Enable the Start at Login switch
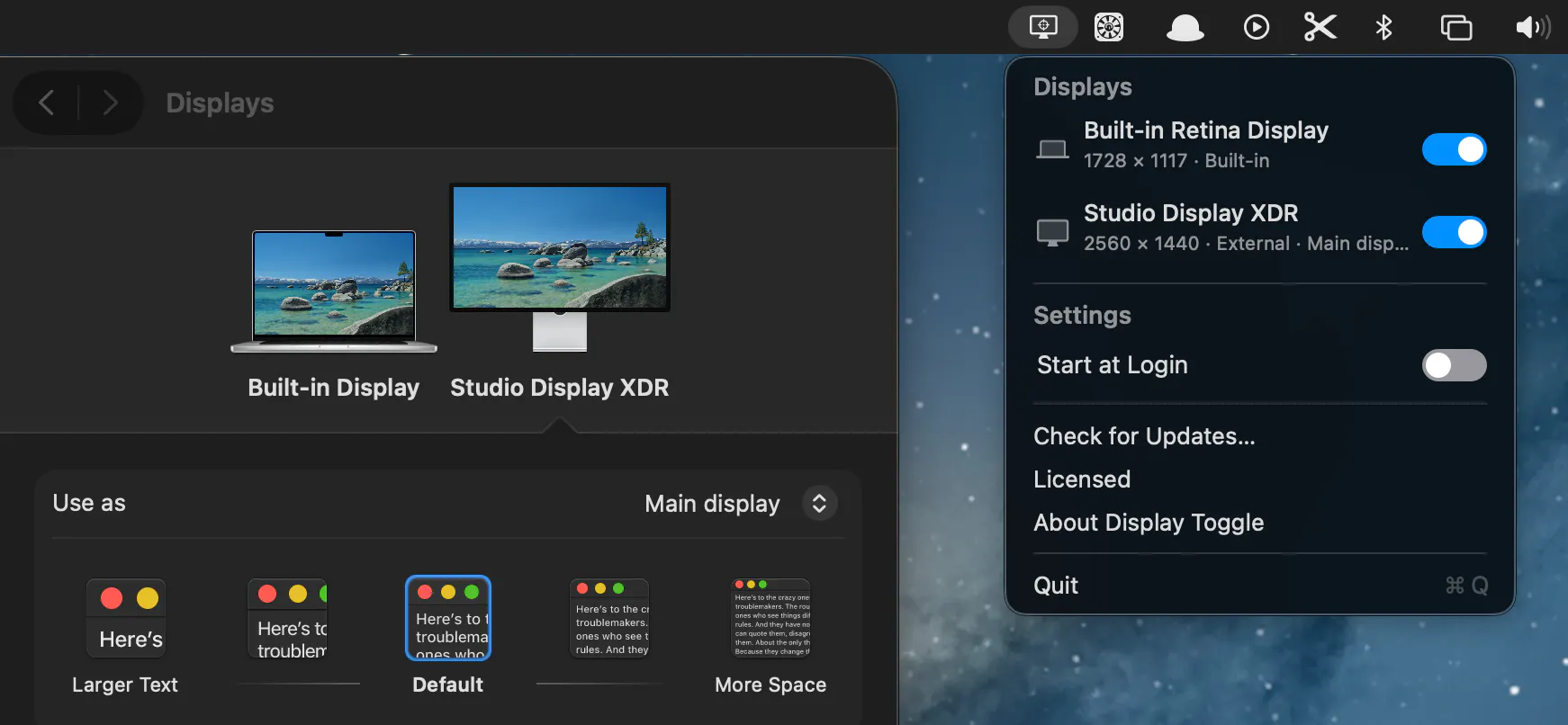Image resolution: width=1568 pixels, height=725 pixels. click(1454, 365)
